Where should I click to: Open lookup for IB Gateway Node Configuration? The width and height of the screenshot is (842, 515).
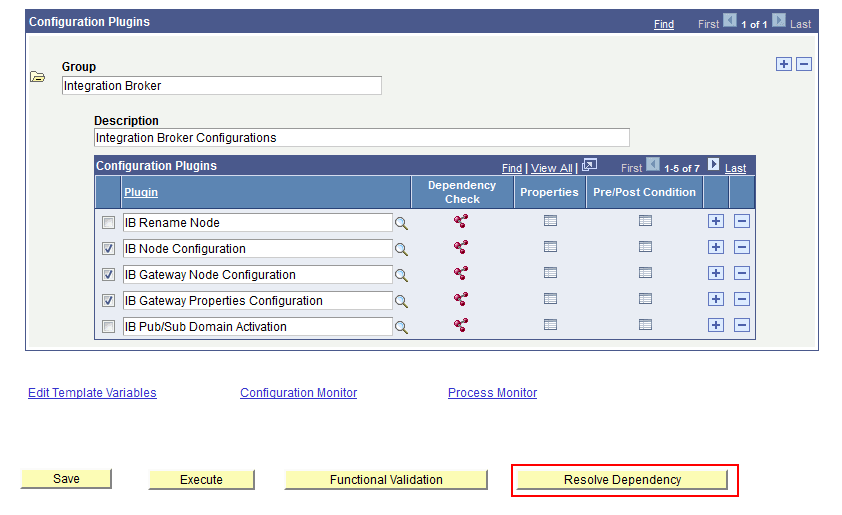tap(401, 275)
